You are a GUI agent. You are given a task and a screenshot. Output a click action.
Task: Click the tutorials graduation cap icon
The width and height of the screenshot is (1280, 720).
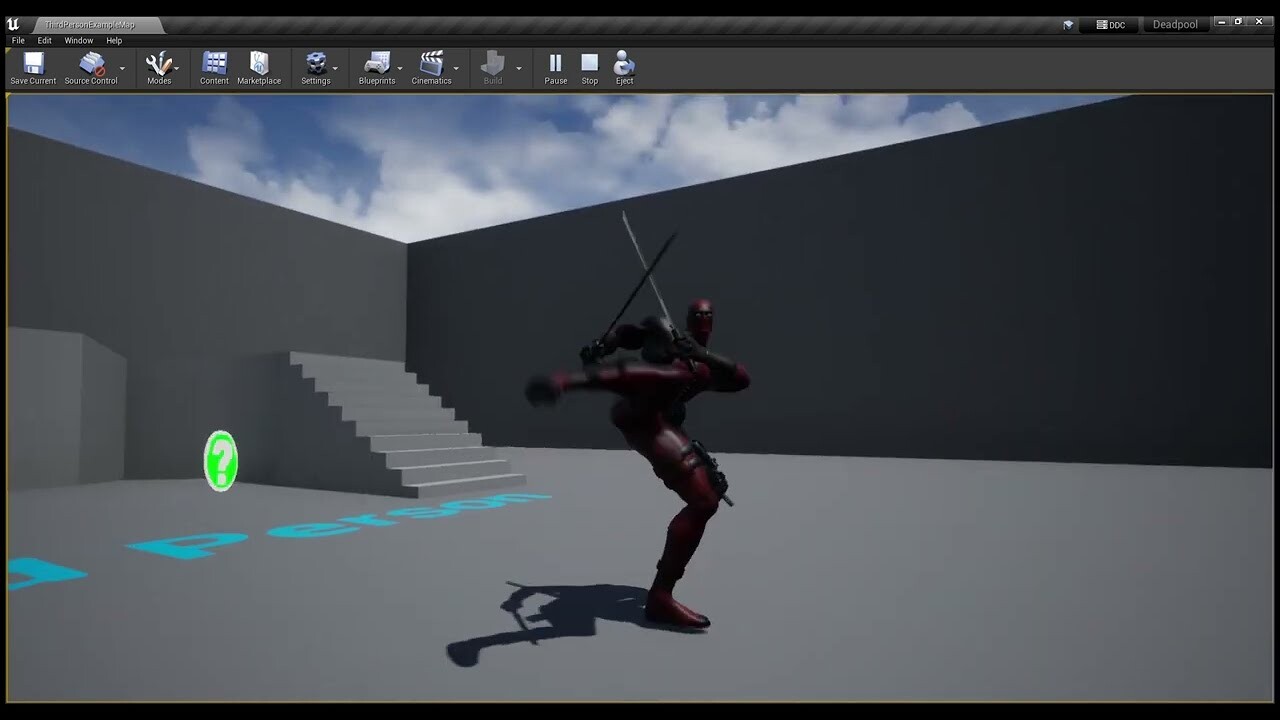[1067, 24]
